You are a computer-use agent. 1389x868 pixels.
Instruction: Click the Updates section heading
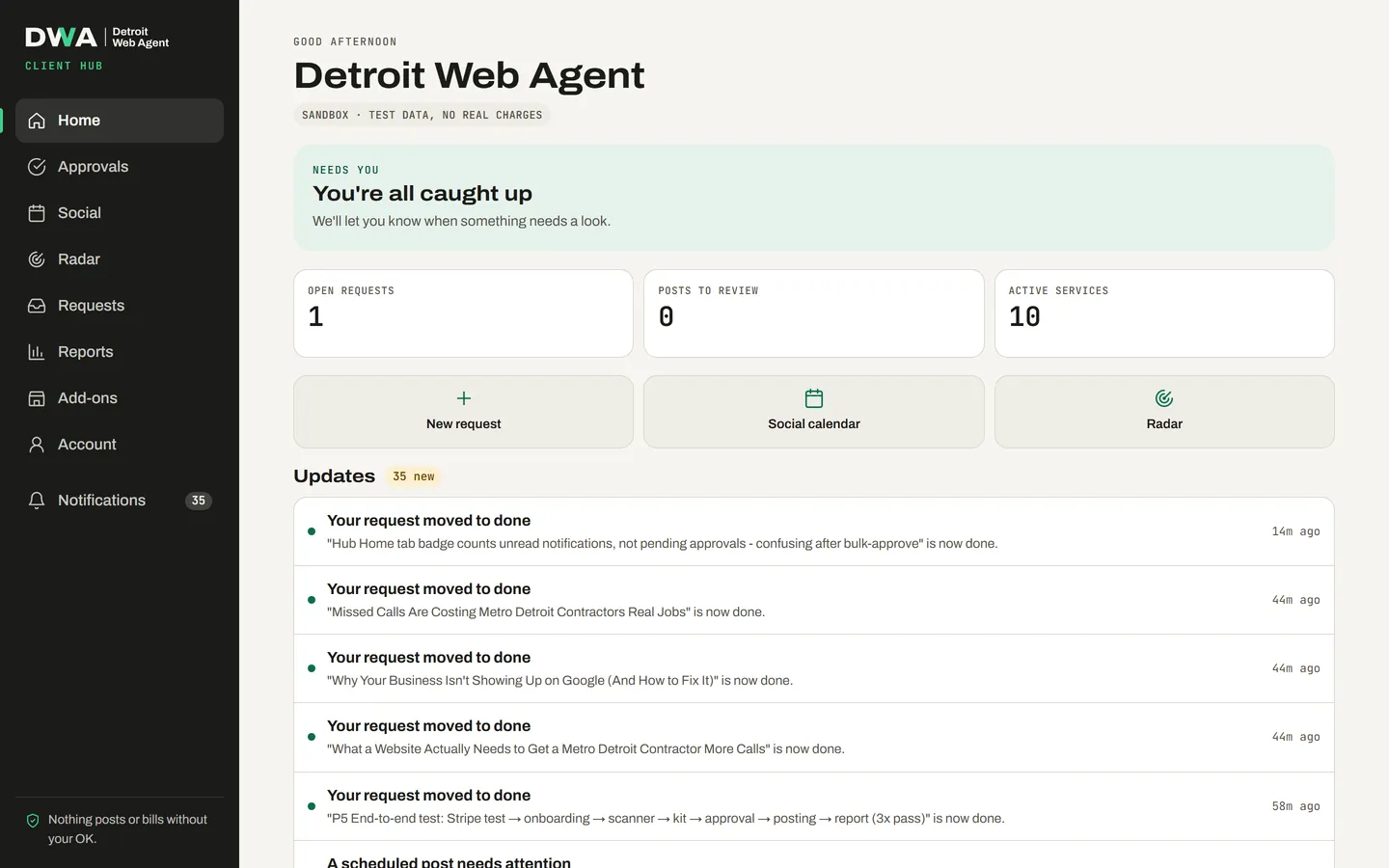pos(334,476)
